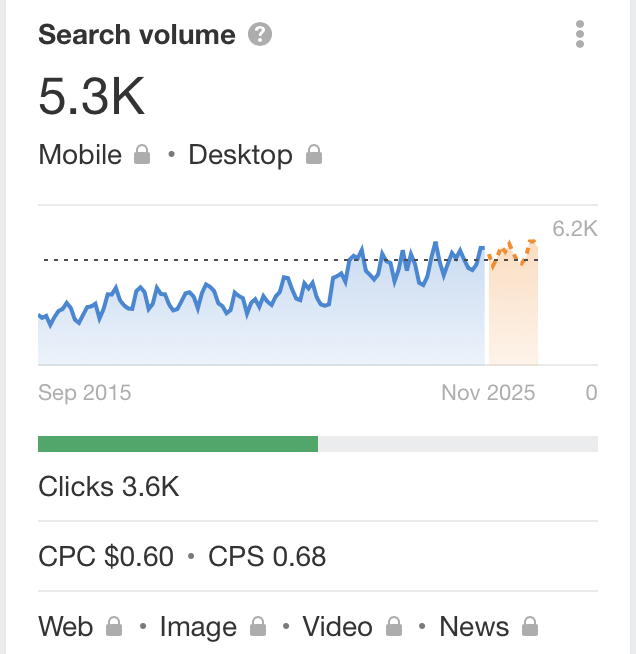Click the lock icon beside Web
Viewport: 636px width, 654px height.
(114, 626)
